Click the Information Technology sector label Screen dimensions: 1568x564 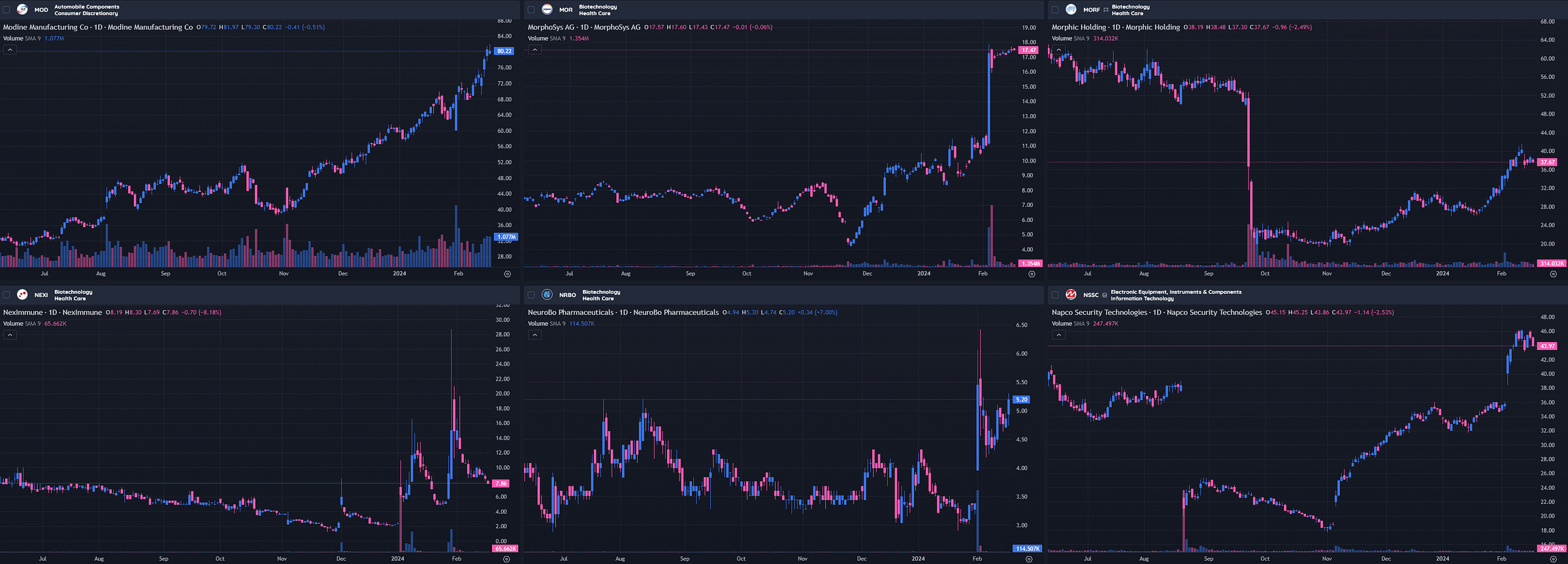(1142, 299)
